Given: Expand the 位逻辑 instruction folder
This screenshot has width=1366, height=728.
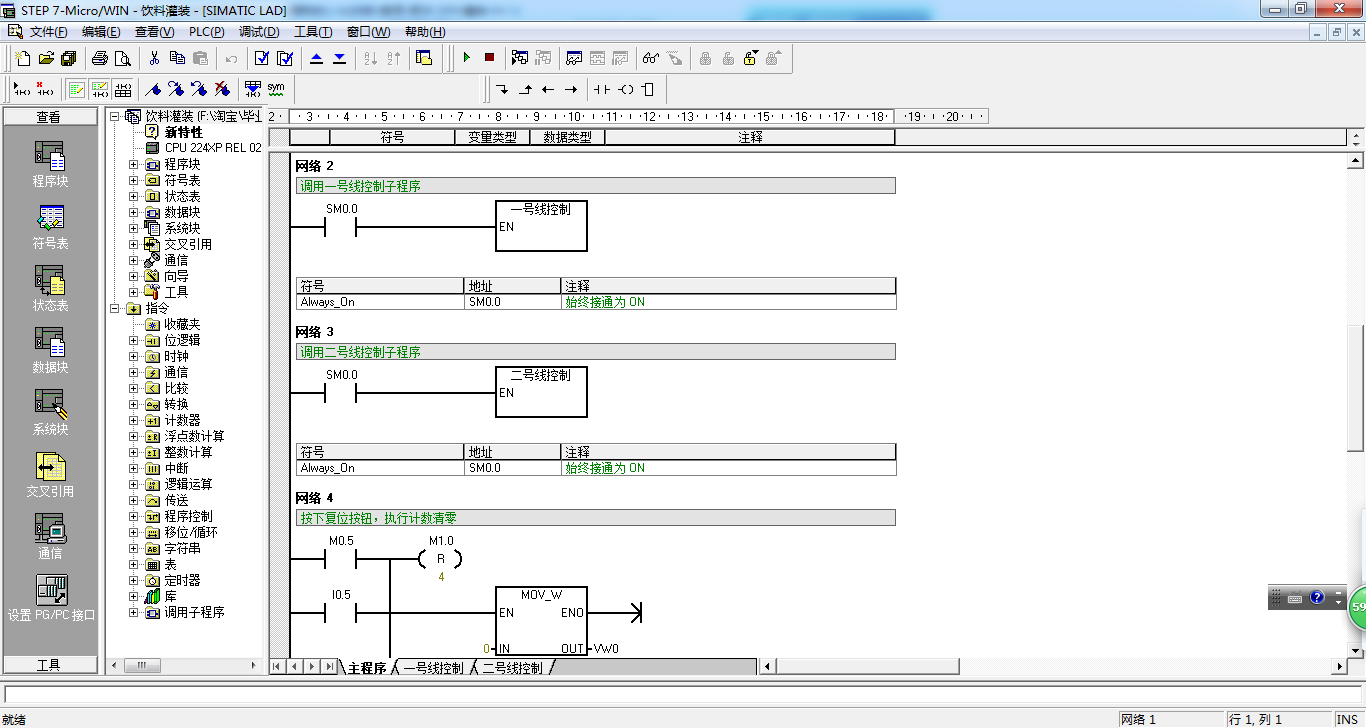Looking at the screenshot, I should (x=134, y=340).
